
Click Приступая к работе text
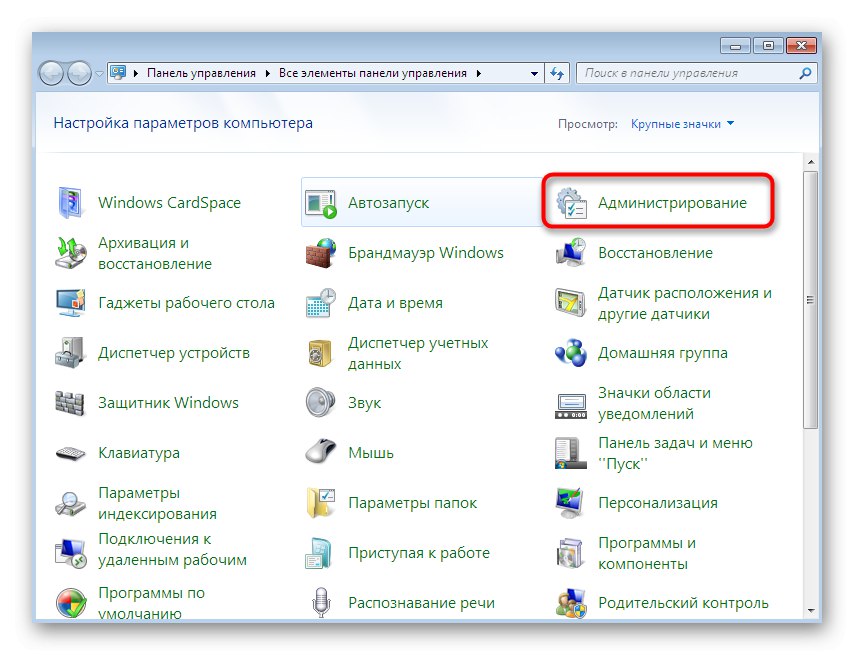pyautogui.click(x=419, y=553)
